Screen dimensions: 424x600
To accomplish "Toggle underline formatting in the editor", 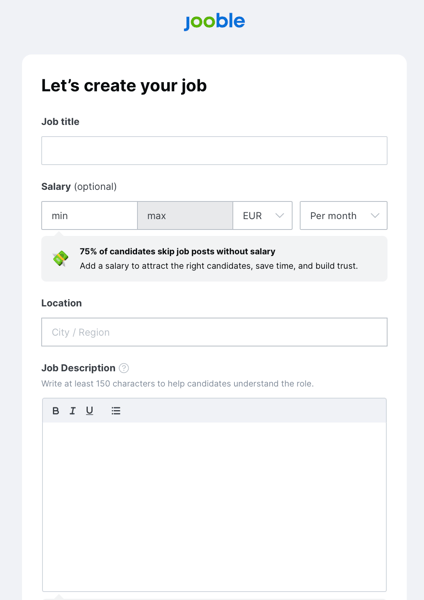I will [89, 411].
